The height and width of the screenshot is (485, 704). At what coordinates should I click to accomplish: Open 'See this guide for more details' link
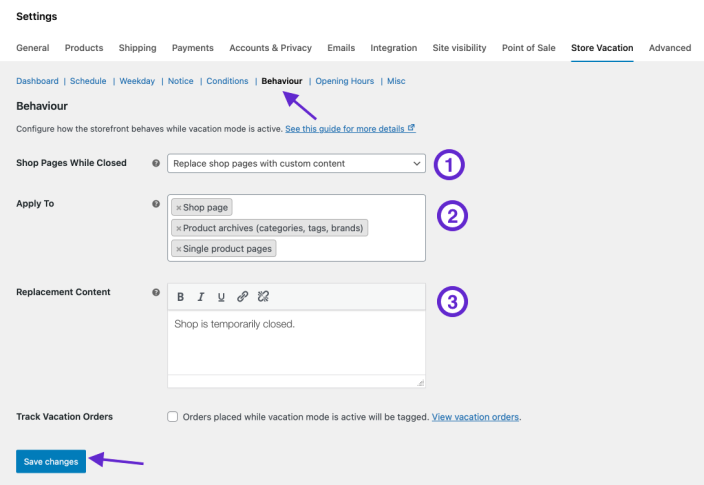[x=350, y=129]
